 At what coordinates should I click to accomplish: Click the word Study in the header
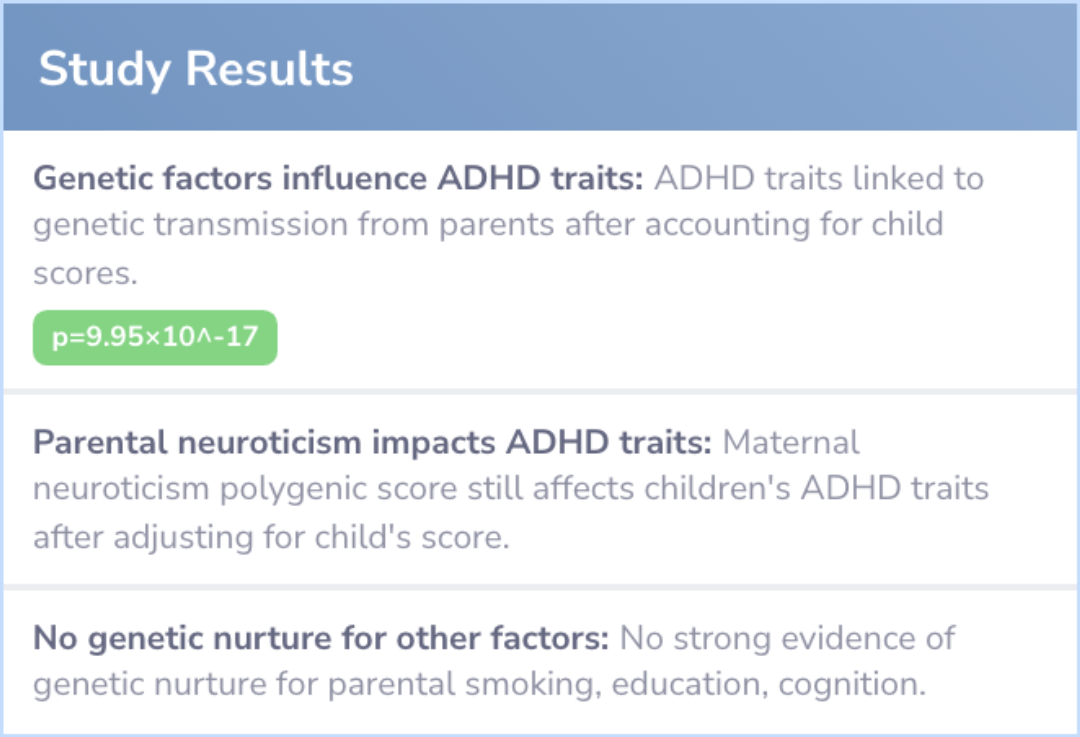click(105, 70)
